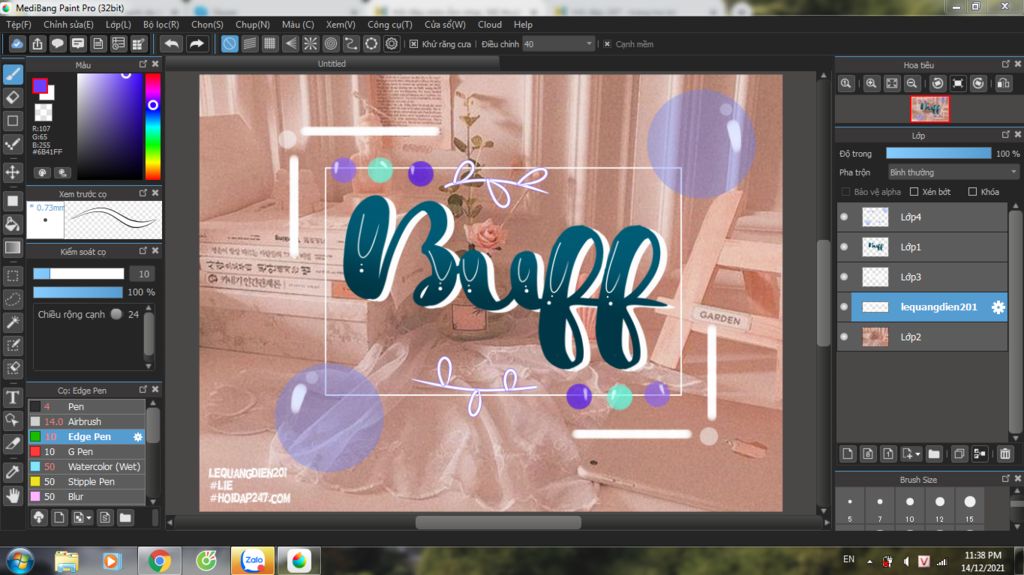Viewport: 1024px width, 575px height.
Task: Turn off snap in toolbar
Action: tap(229, 44)
